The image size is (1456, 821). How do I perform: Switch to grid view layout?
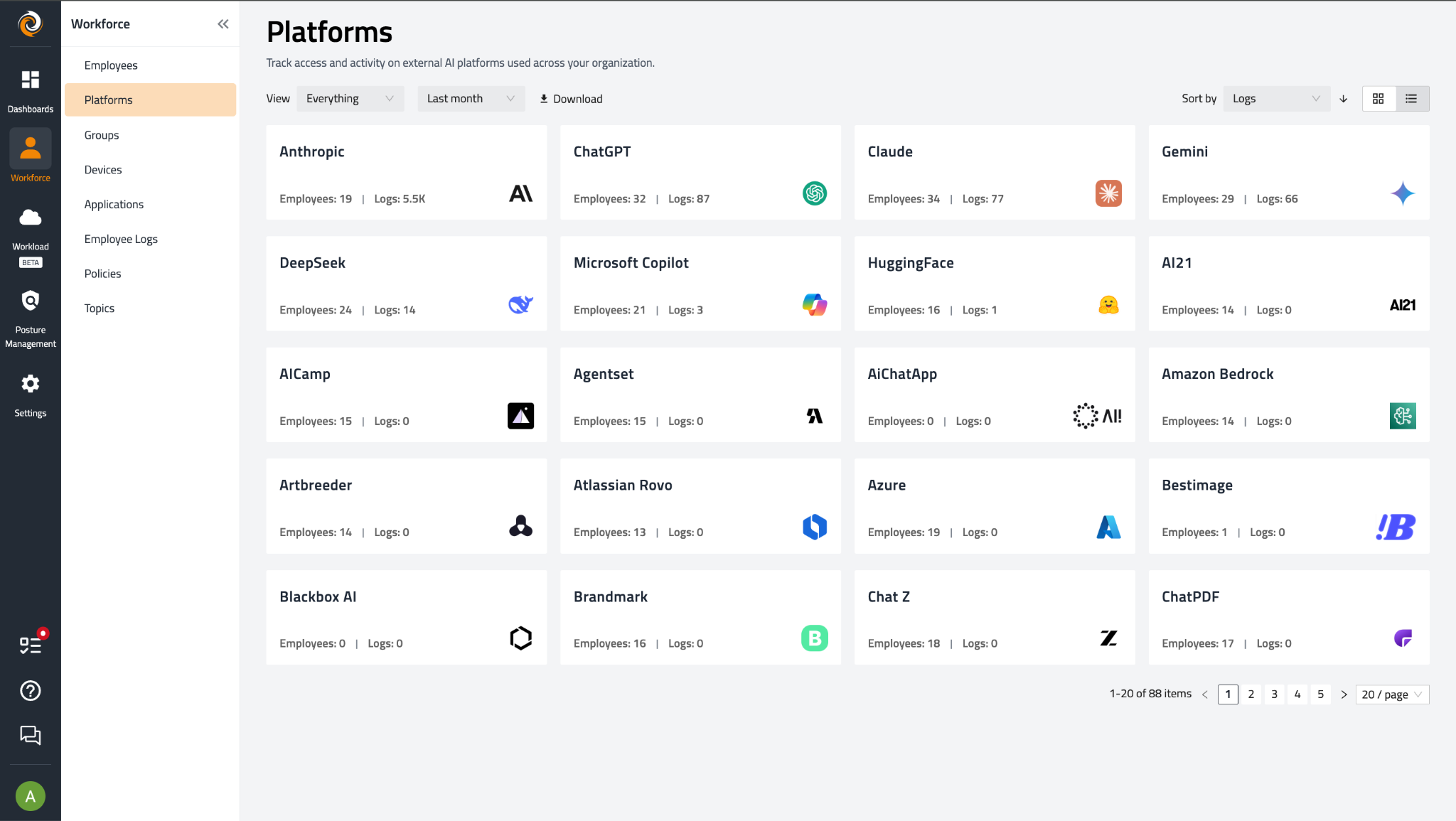pos(1379,99)
